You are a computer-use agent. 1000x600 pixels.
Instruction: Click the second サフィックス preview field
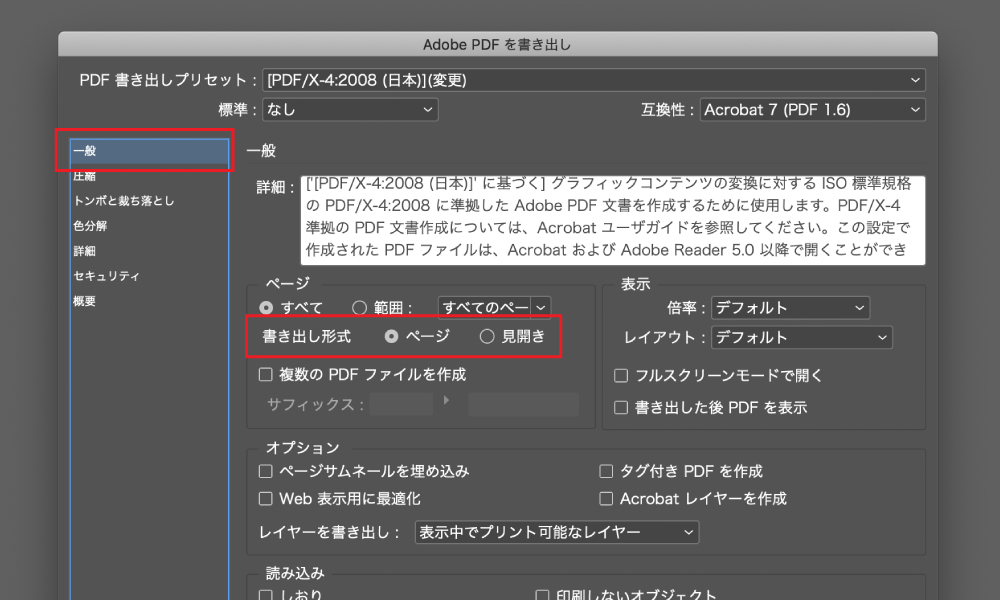pyautogui.click(x=523, y=404)
